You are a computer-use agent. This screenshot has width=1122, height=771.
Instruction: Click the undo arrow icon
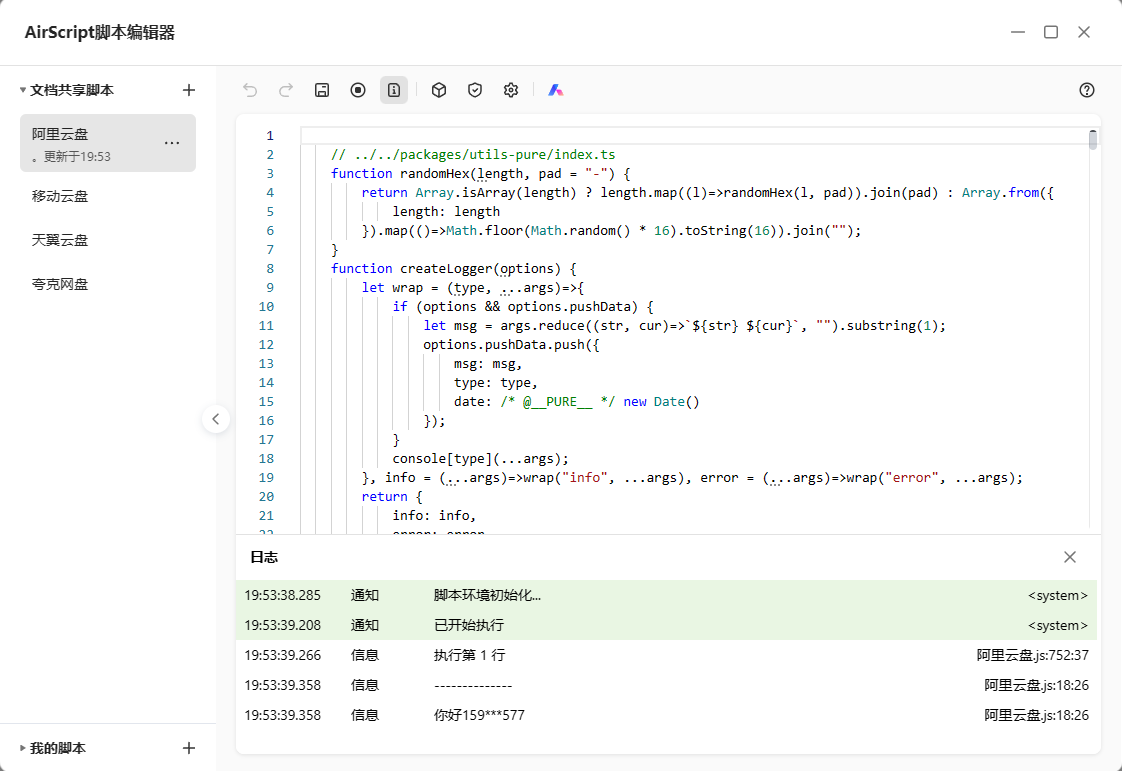click(x=250, y=90)
